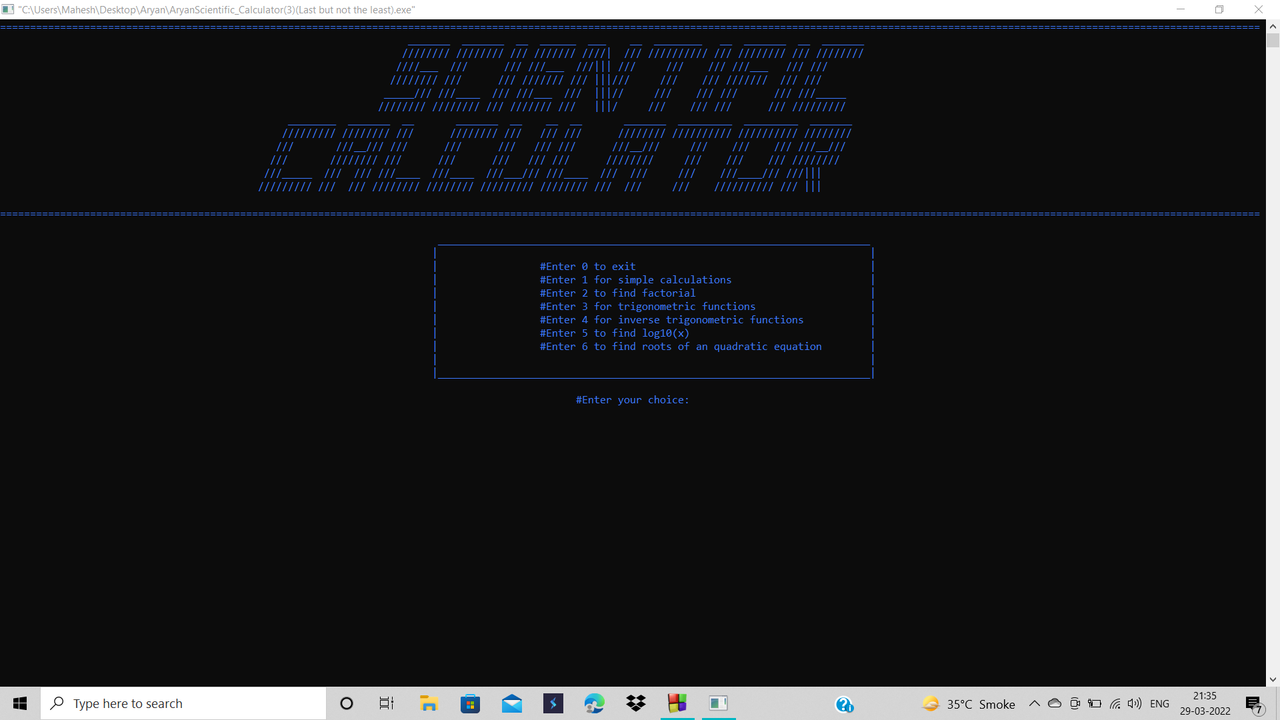Viewport: 1280px width, 720px height.
Task: Click the Windows Start button
Action: point(20,703)
